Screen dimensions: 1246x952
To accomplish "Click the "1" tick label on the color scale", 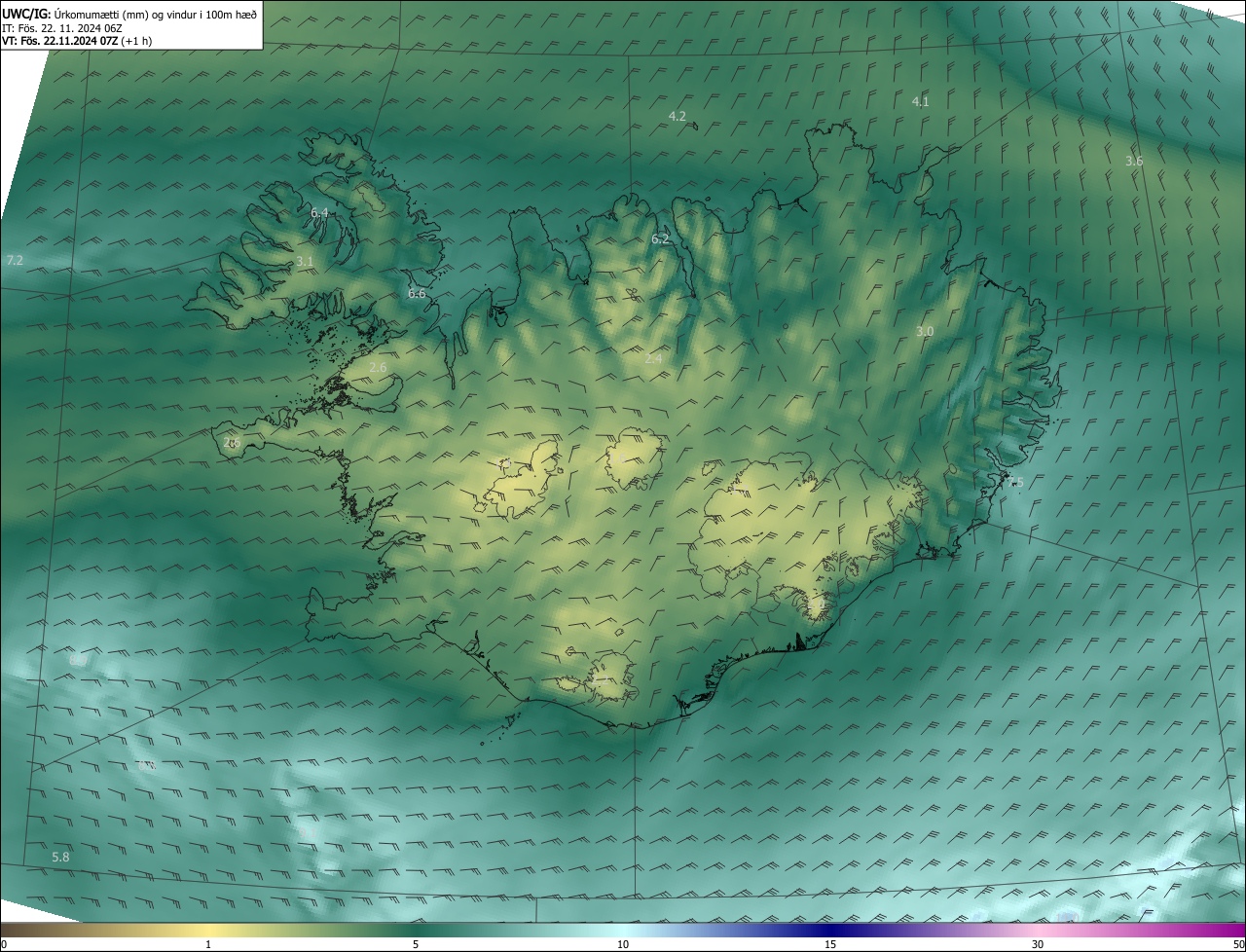I will click(208, 945).
